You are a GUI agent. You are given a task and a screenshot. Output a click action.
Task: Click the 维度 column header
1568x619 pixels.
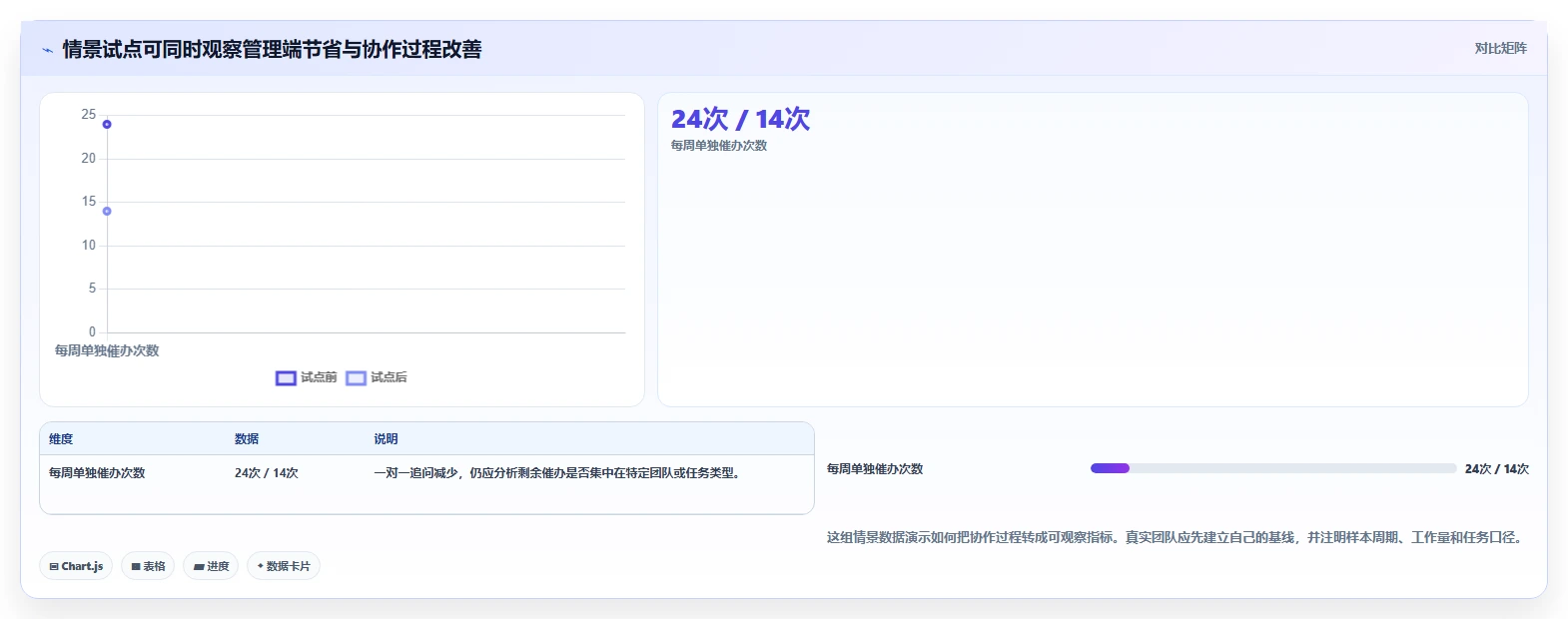pyautogui.click(x=61, y=439)
